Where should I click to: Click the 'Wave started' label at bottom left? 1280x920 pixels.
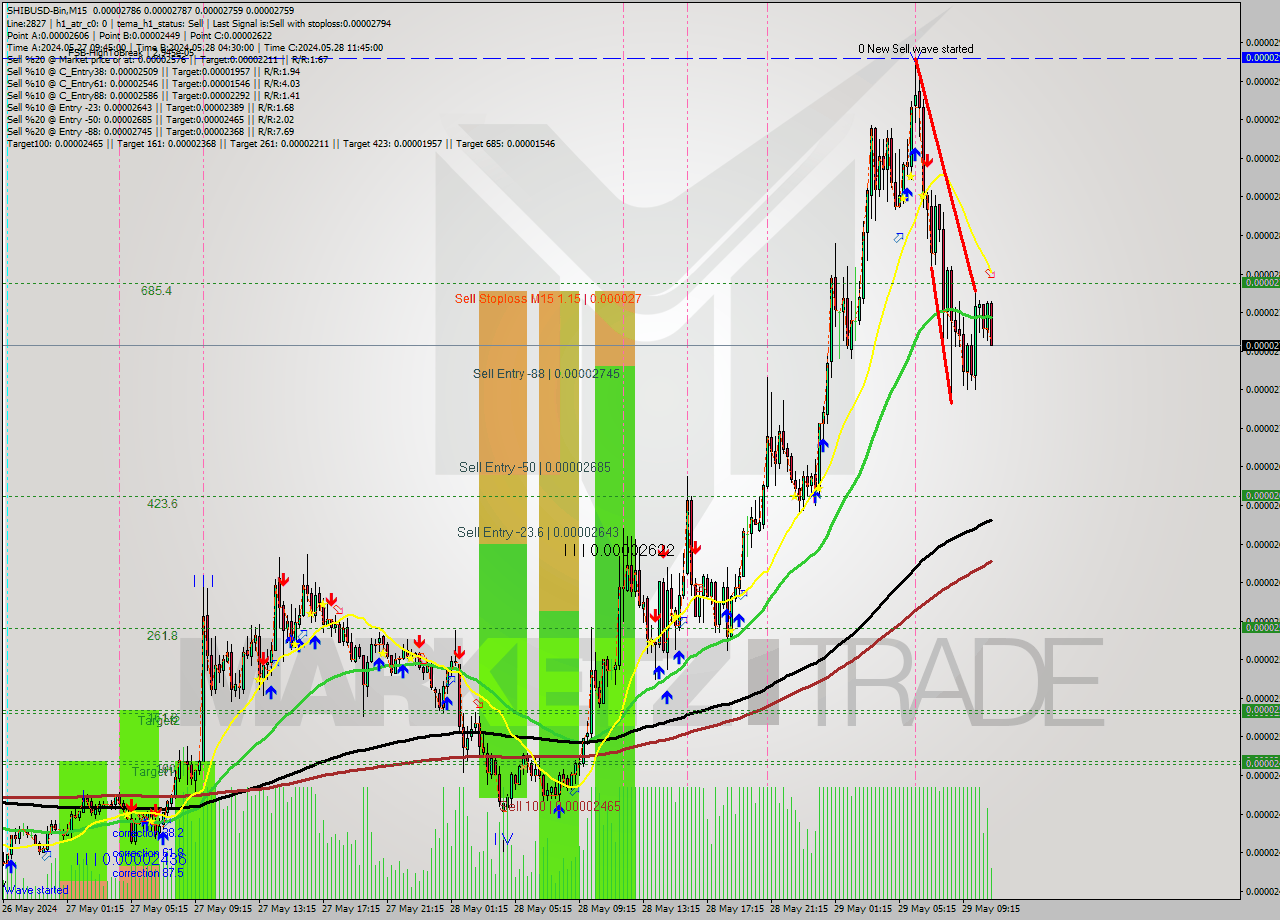(x=37, y=890)
